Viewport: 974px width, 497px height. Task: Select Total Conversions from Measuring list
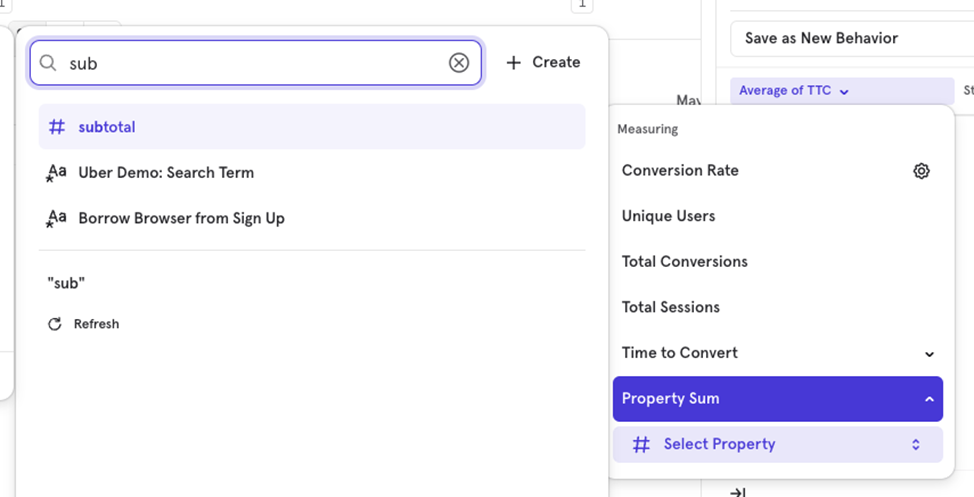click(684, 262)
